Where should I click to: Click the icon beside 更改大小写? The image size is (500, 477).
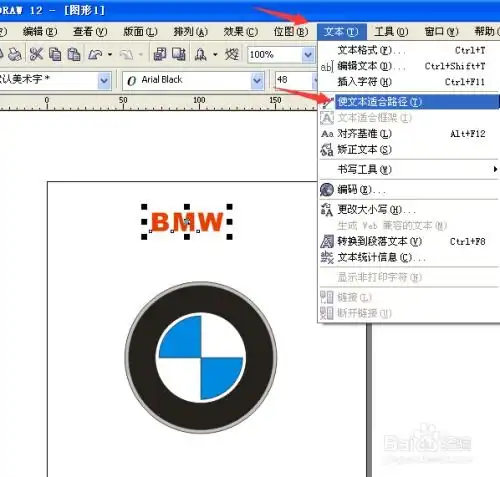tap(327, 210)
